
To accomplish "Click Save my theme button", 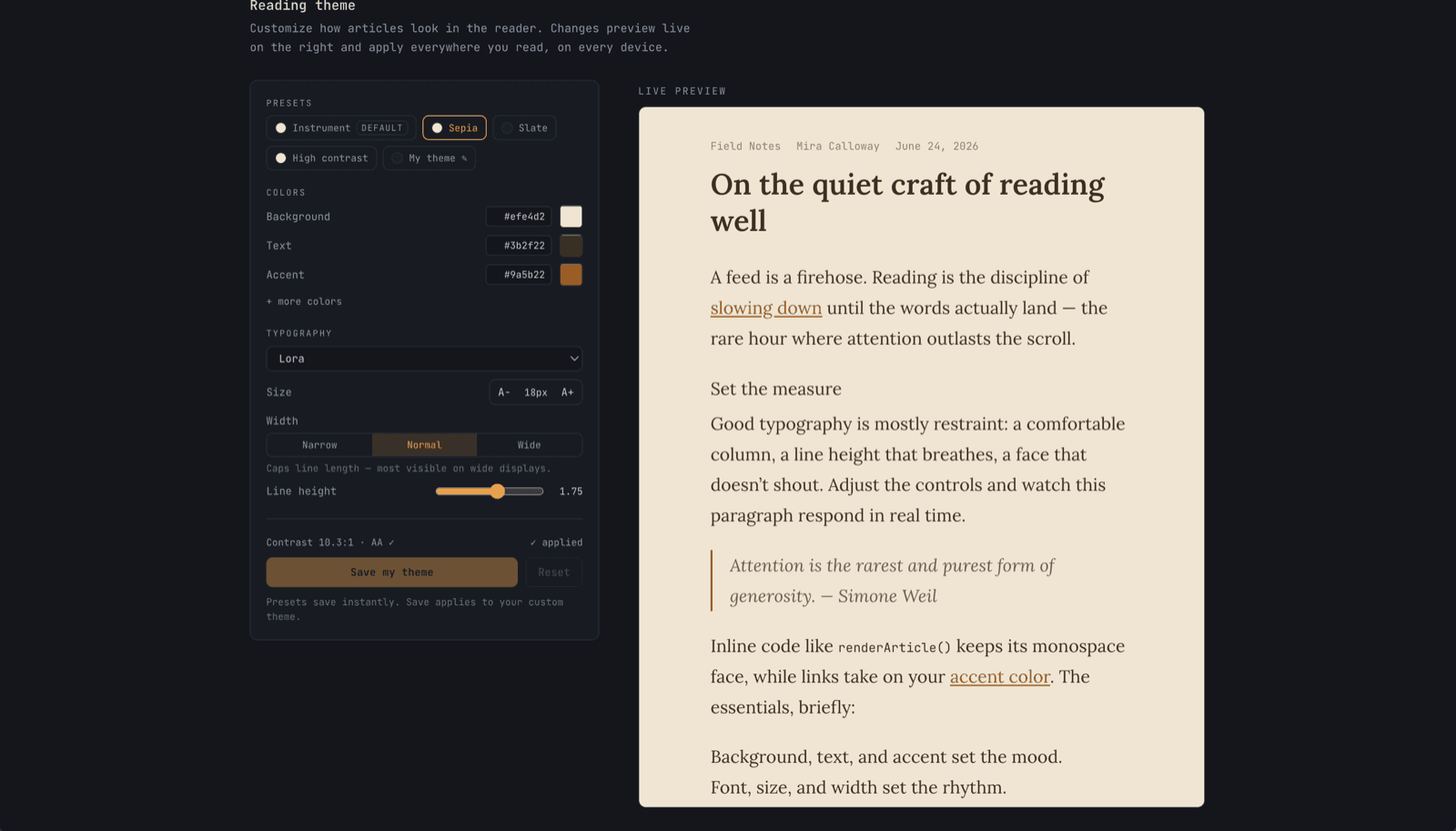I will tap(391, 573).
